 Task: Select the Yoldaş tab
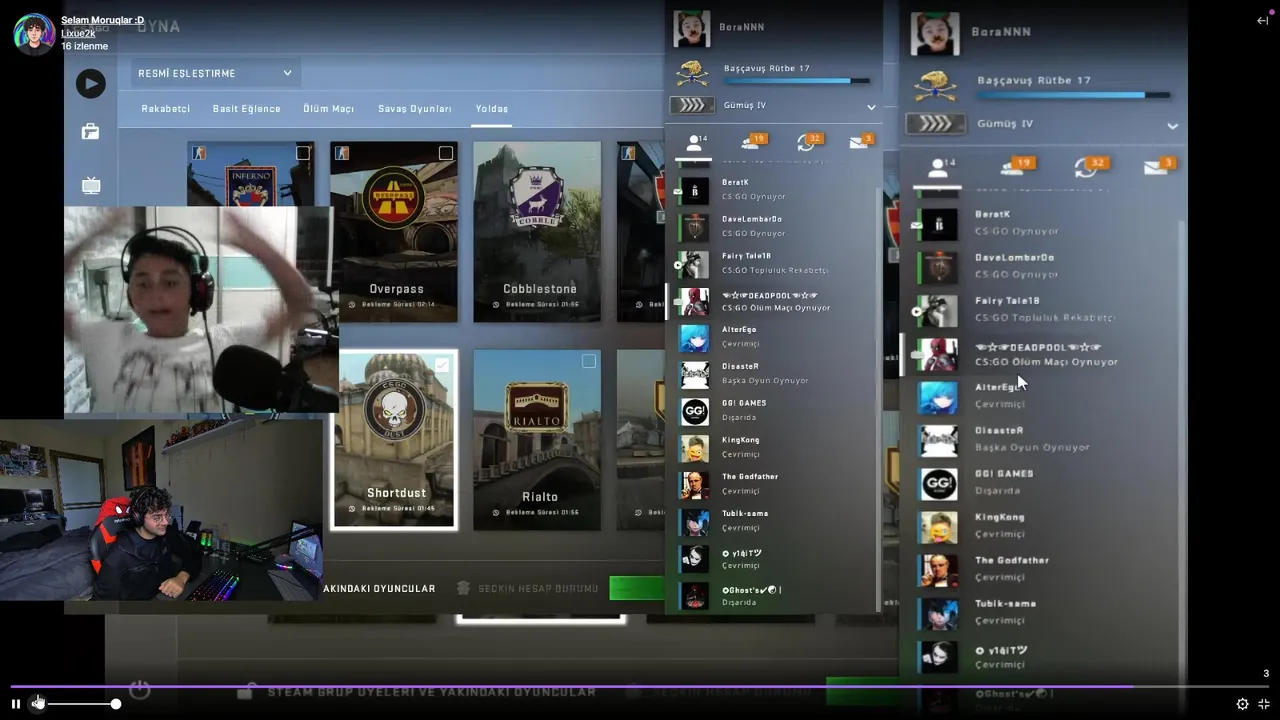pyautogui.click(x=492, y=109)
